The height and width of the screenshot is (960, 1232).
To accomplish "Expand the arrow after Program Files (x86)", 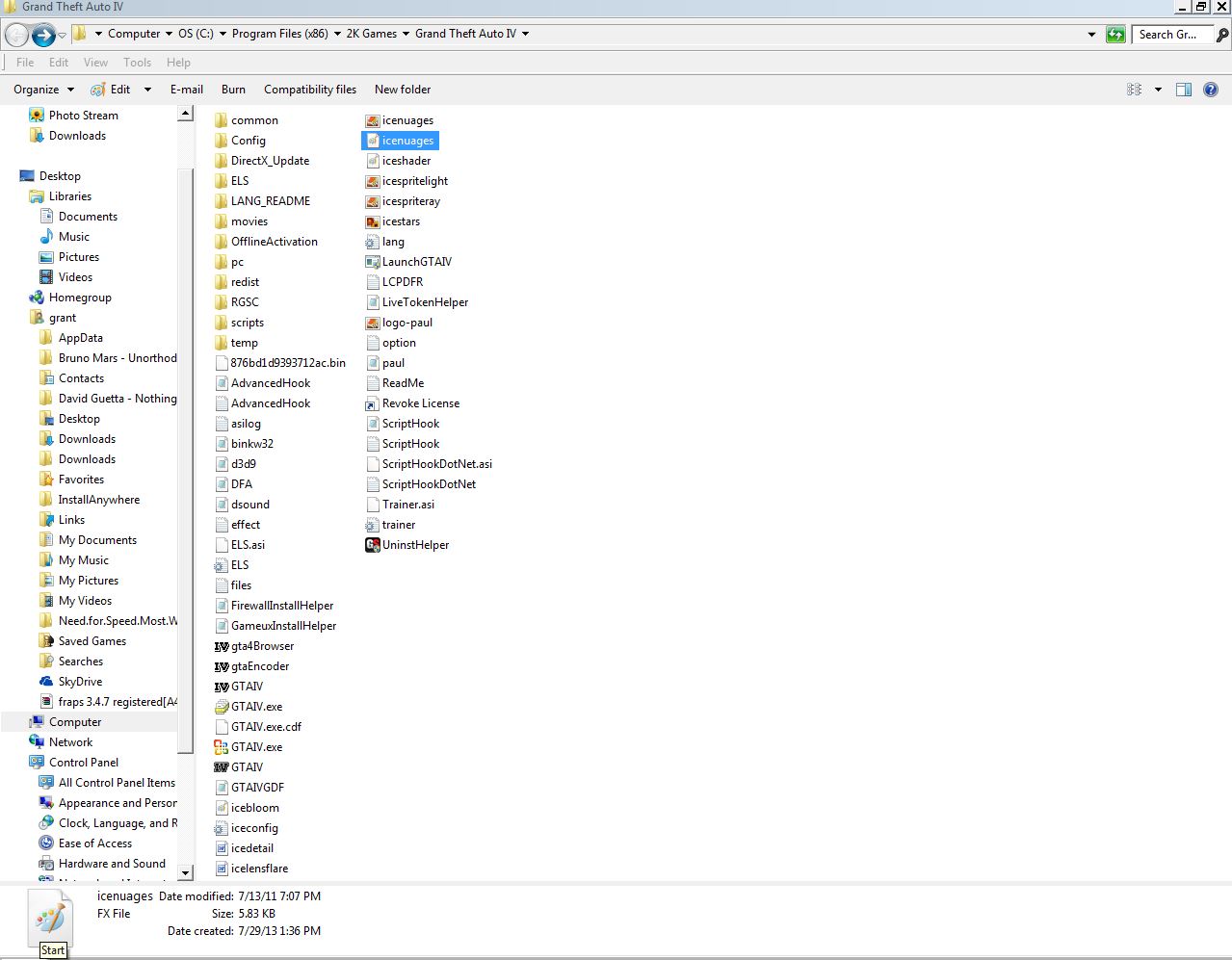I will coord(337,34).
